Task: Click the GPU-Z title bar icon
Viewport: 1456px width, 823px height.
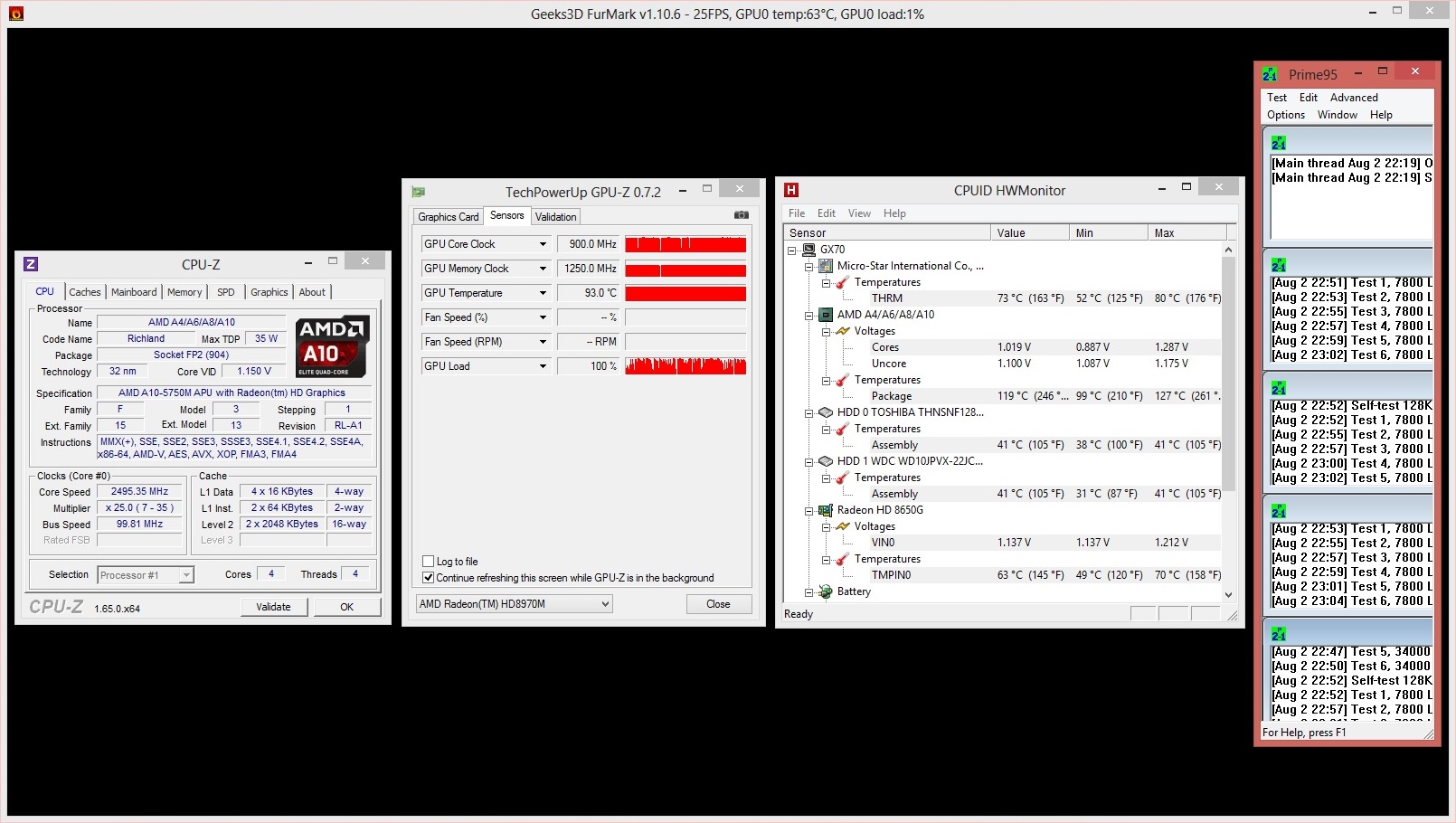Action: [418, 192]
